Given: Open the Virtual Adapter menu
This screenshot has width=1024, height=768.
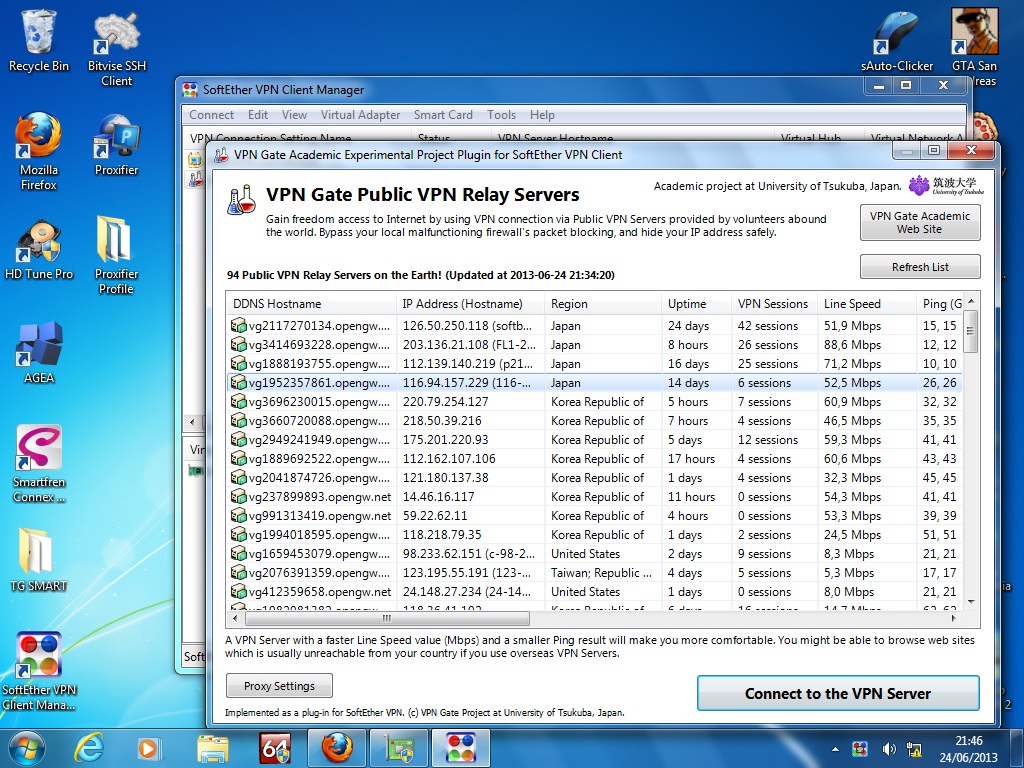Looking at the screenshot, I should (360, 115).
